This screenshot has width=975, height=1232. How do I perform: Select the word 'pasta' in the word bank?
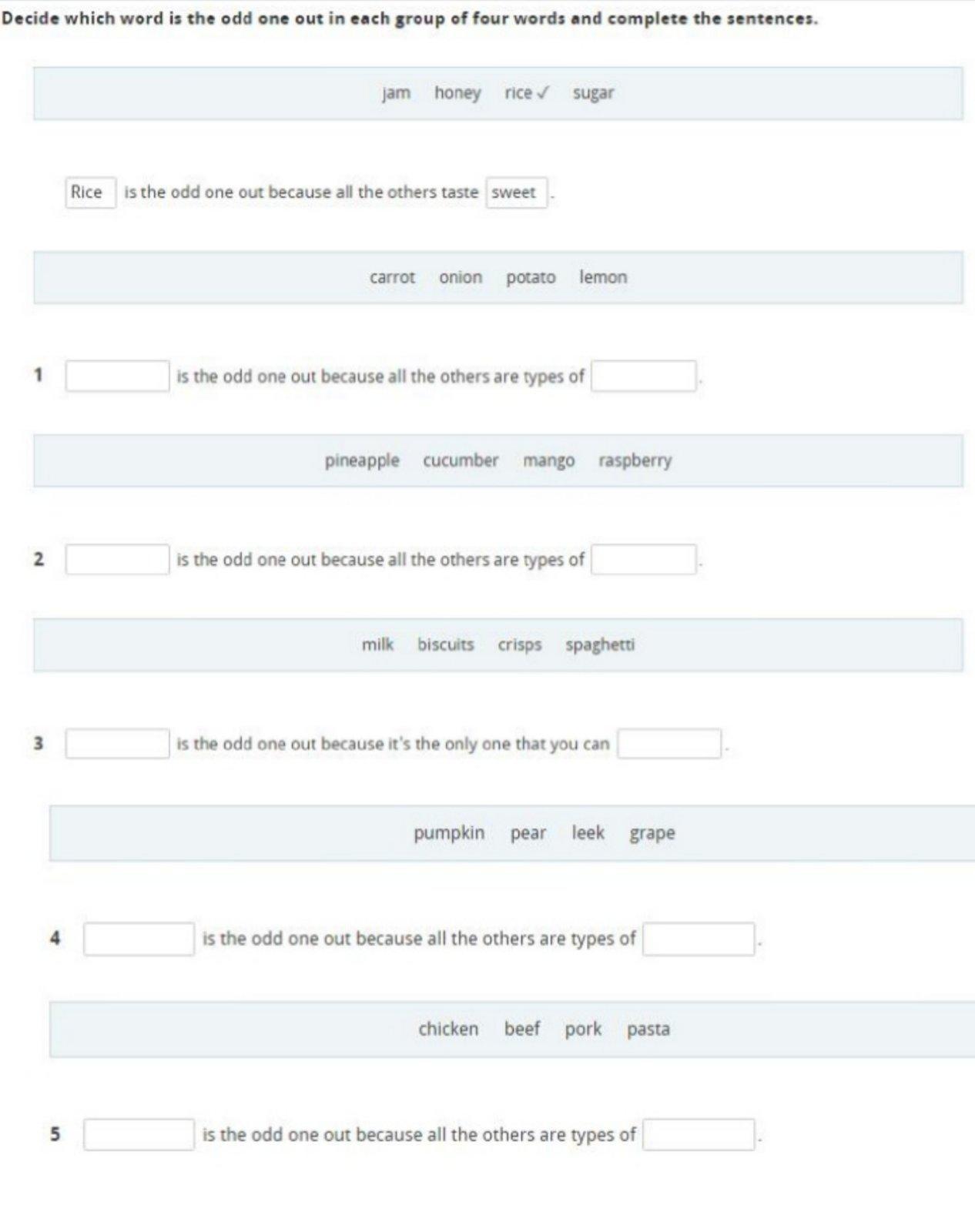click(x=648, y=1029)
